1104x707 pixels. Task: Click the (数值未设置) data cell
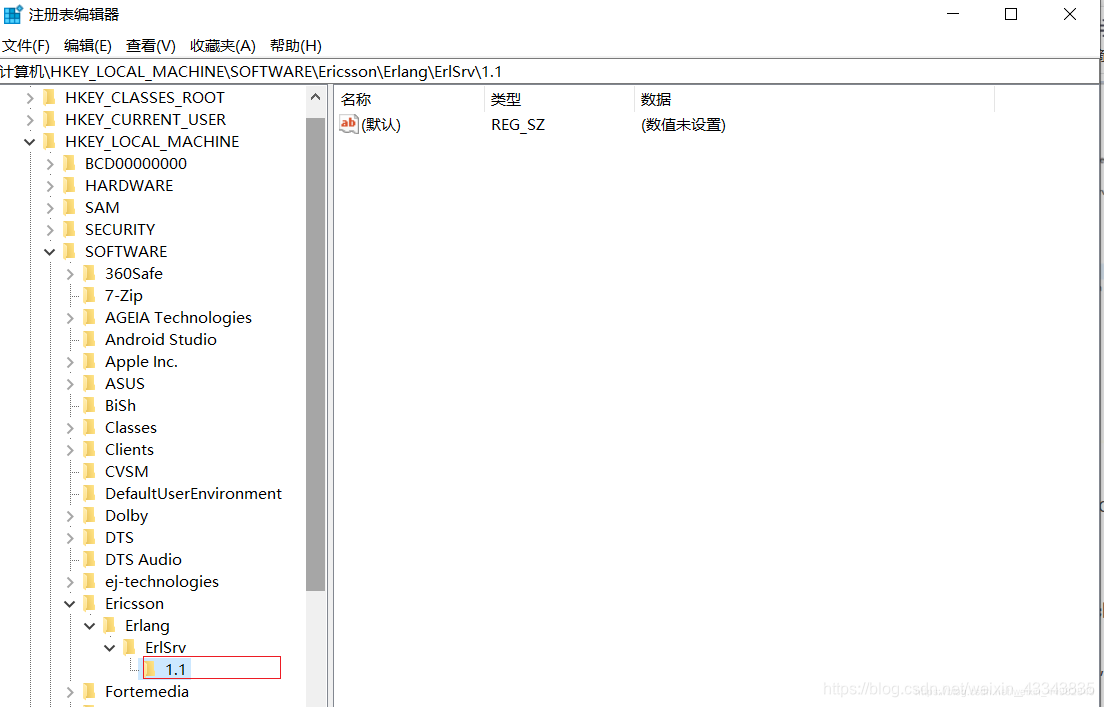683,125
